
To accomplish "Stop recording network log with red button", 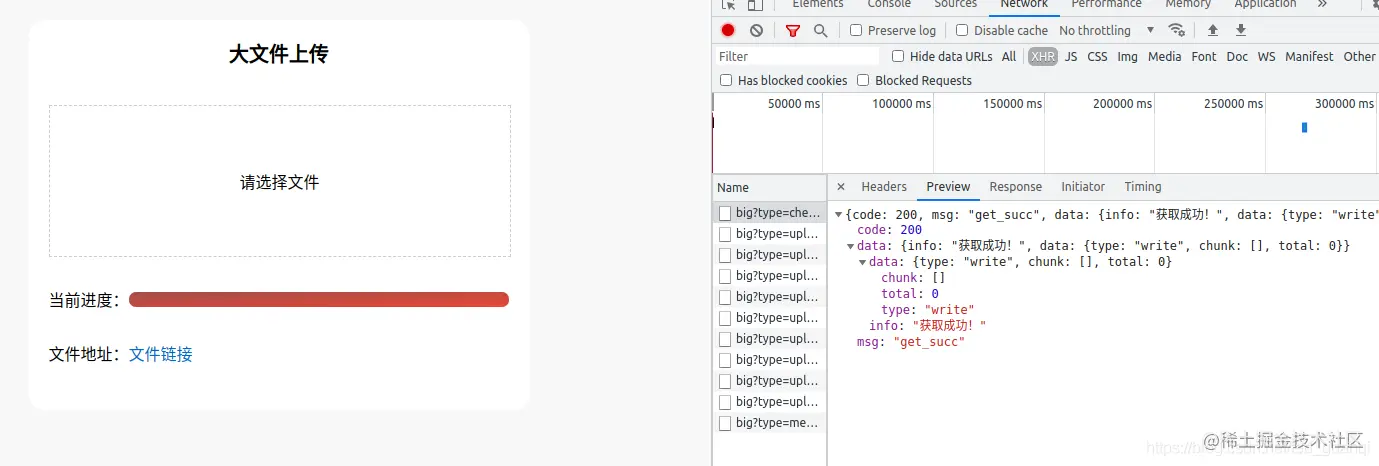I will point(728,31).
